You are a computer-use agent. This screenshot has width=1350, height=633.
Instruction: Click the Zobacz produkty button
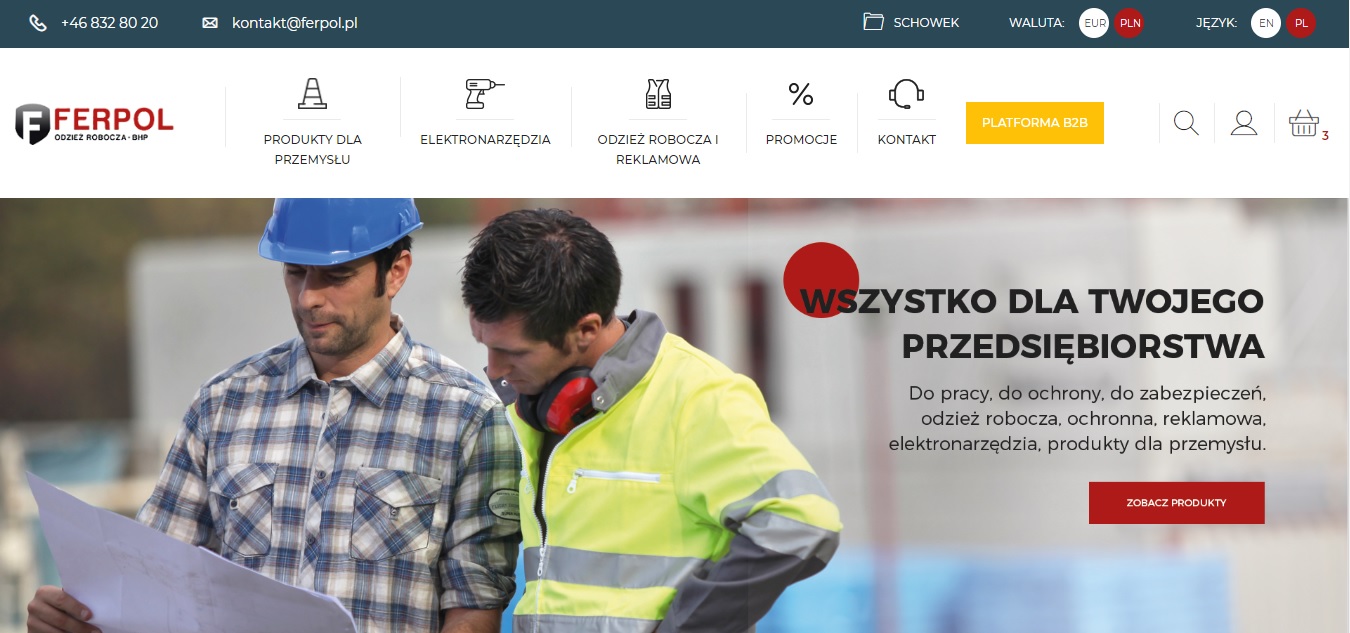[1176, 503]
